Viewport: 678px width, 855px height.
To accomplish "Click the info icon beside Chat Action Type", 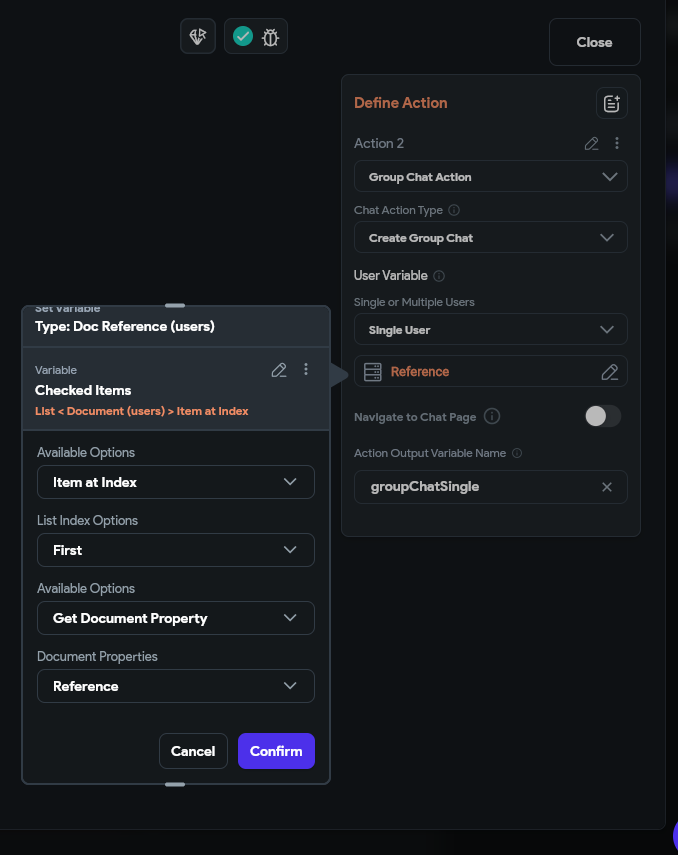I will click(454, 210).
